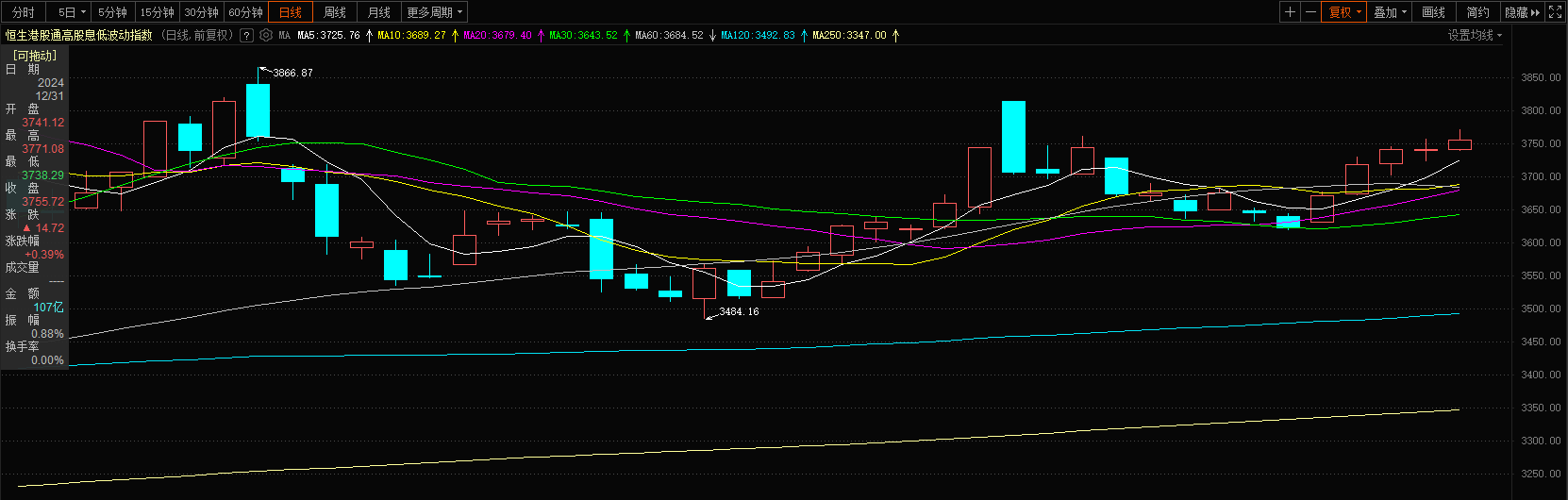Toggle the 画线 drawing tools
Screen dimensions: 1568x500
pyautogui.click(x=1433, y=12)
